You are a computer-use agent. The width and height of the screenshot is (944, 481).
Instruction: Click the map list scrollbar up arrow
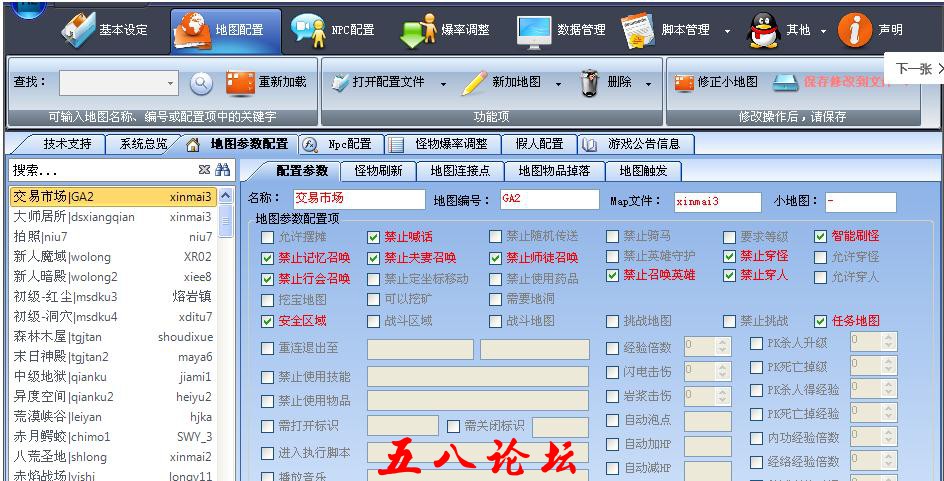[x=225, y=196]
